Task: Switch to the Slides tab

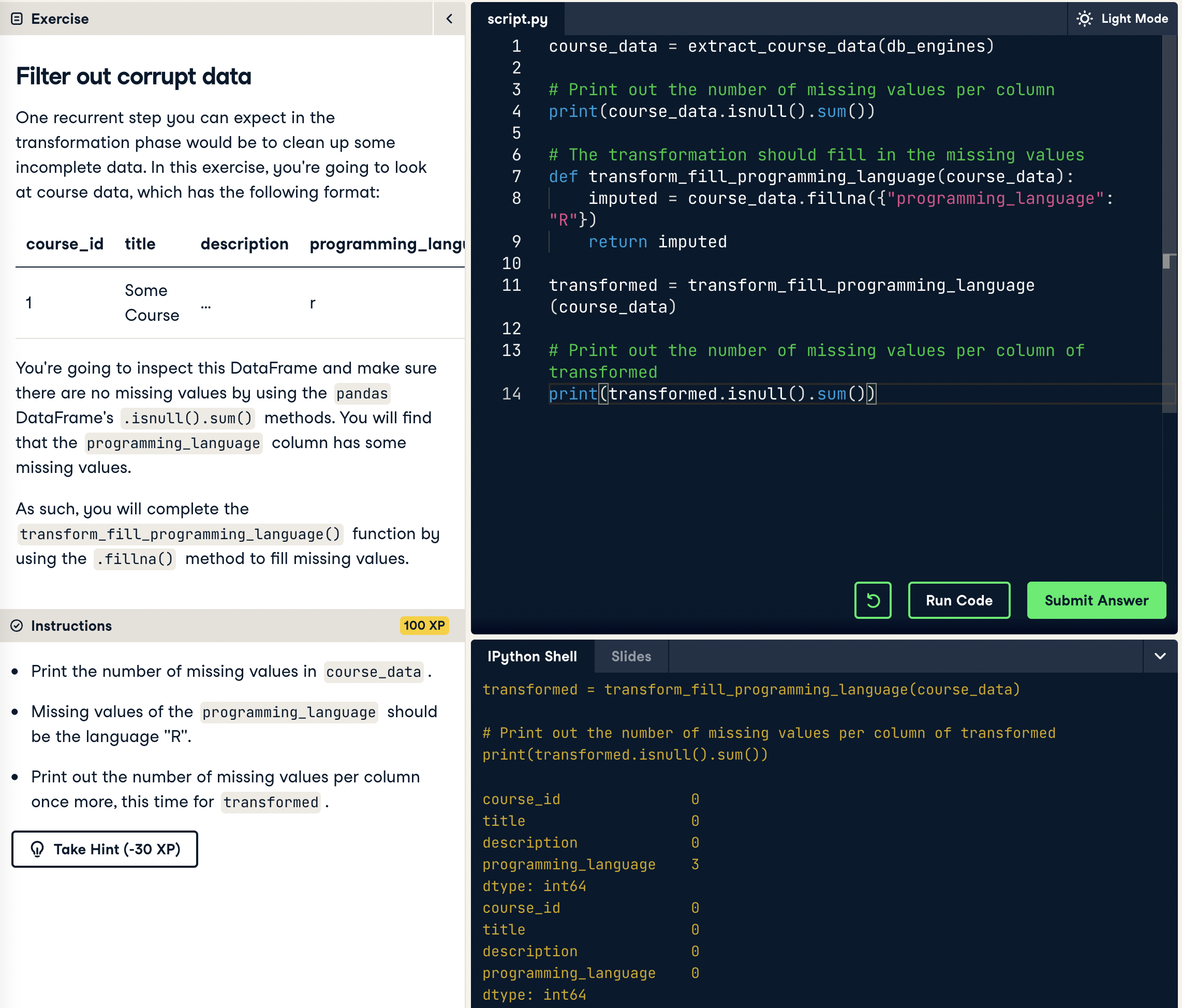Action: (630, 656)
